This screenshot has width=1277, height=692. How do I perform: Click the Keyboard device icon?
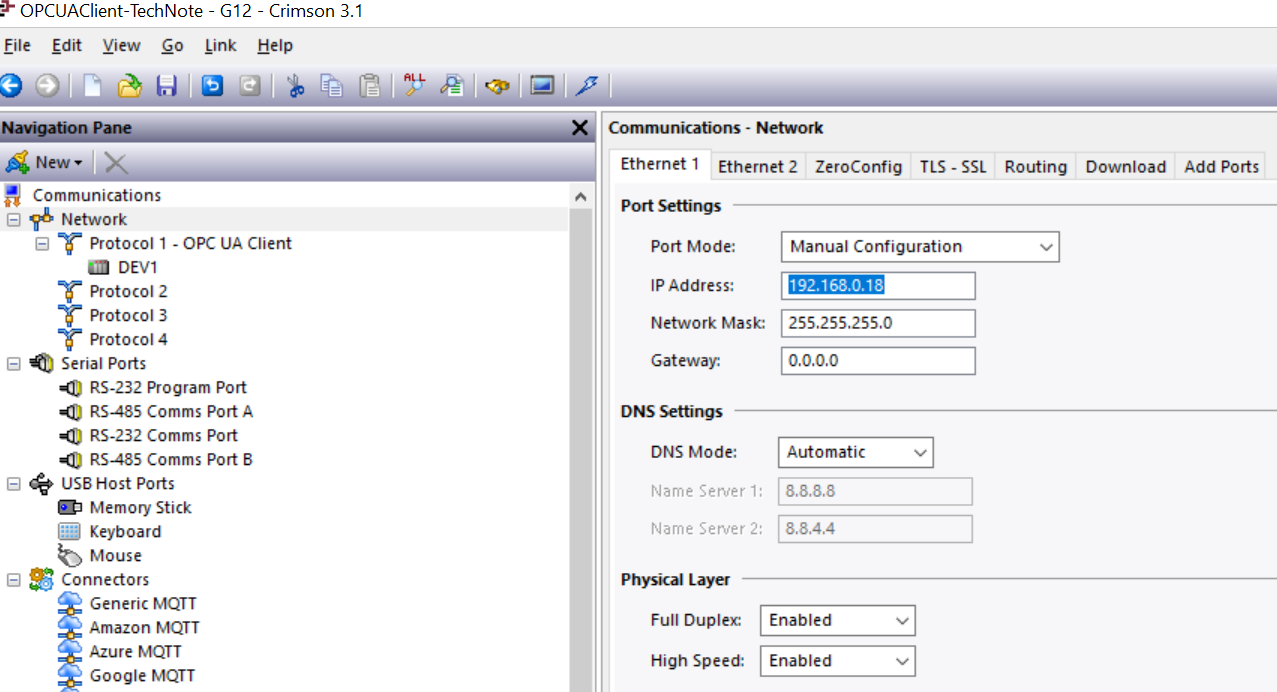[x=69, y=531]
